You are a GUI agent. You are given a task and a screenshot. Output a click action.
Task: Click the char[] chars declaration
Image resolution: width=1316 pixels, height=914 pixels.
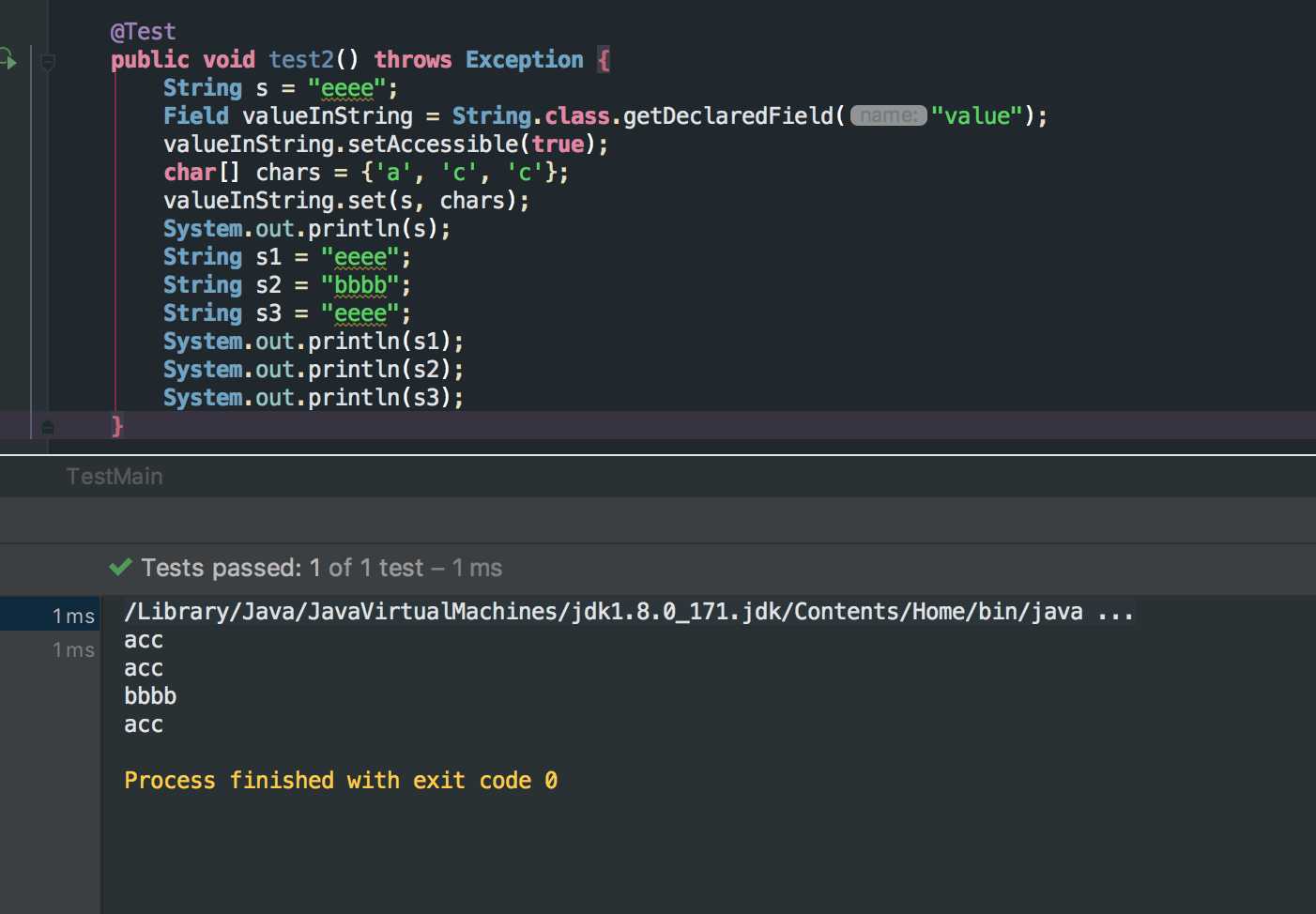click(366, 173)
